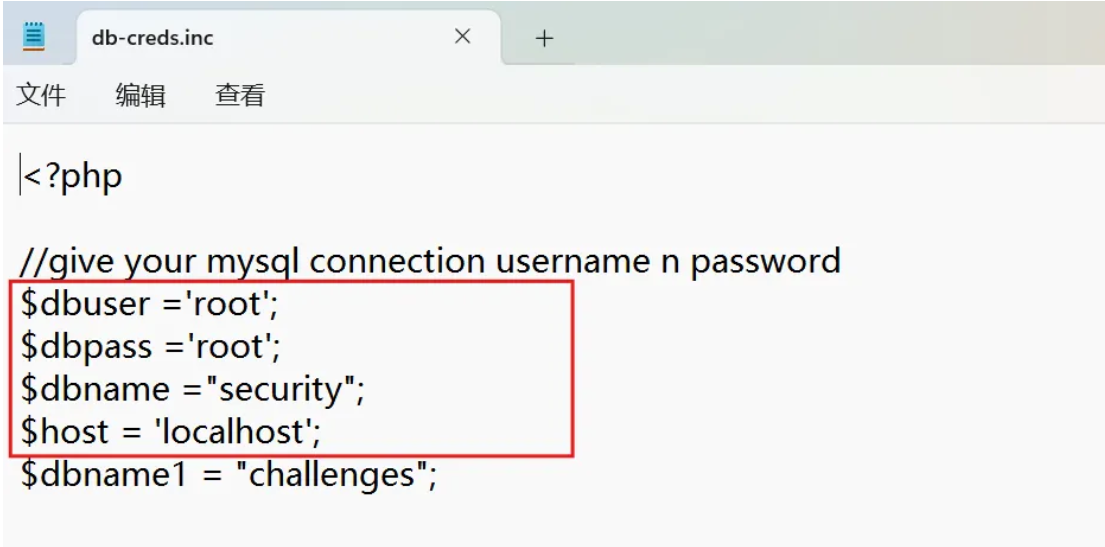The height and width of the screenshot is (547, 1105).
Task: Place cursor in the $host variable
Action: tap(65, 431)
